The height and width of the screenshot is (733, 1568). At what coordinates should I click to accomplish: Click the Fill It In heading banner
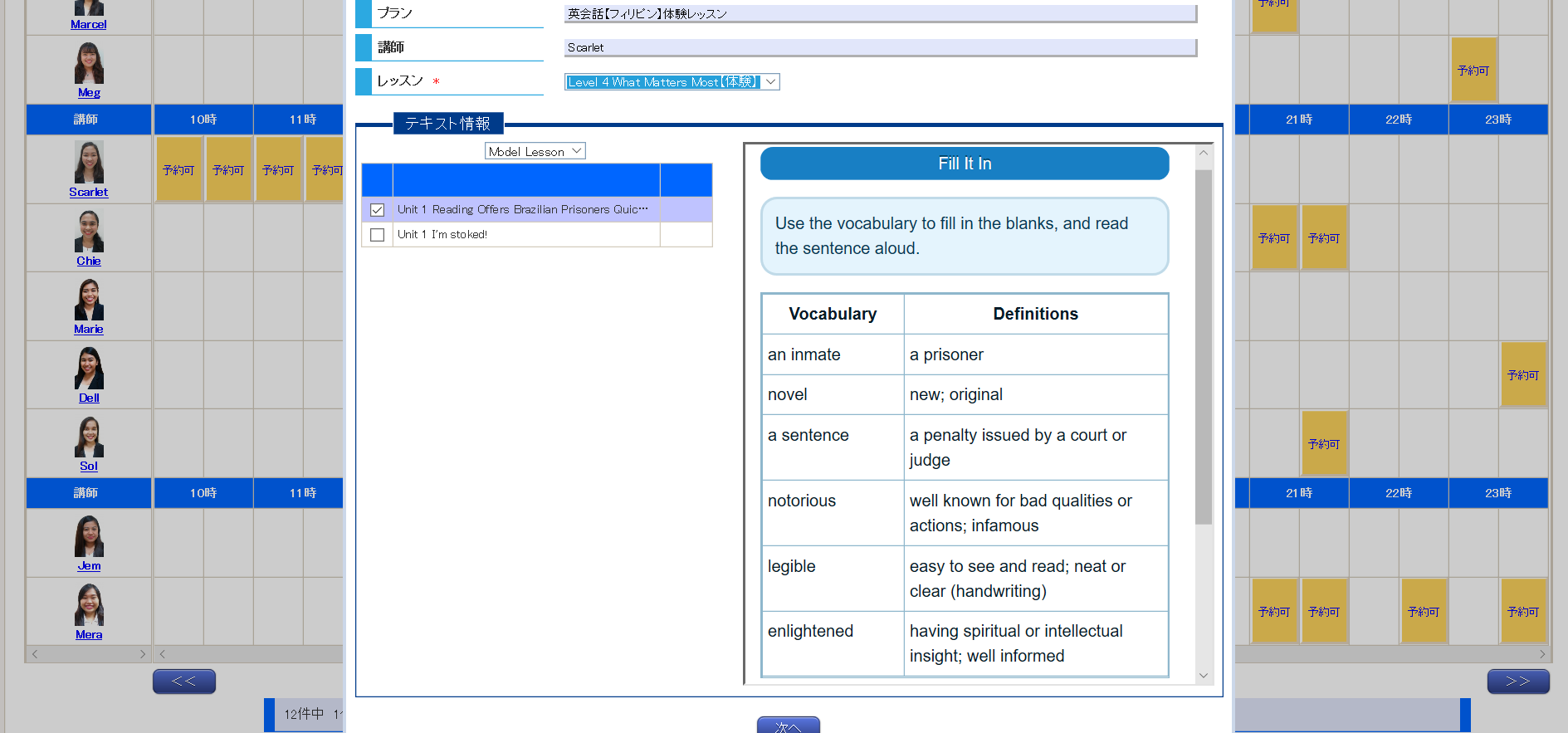964,164
